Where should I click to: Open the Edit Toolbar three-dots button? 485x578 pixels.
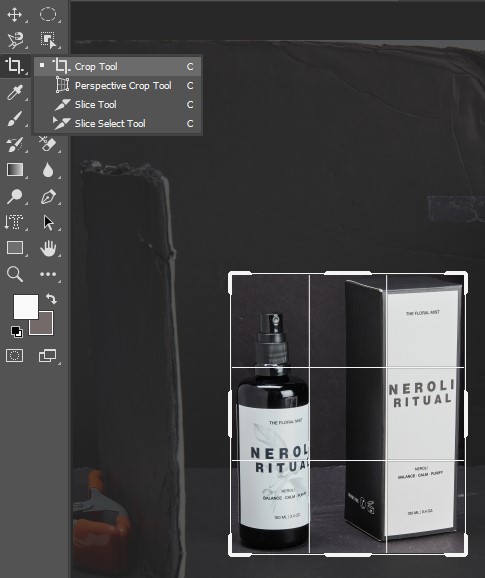coord(48,274)
